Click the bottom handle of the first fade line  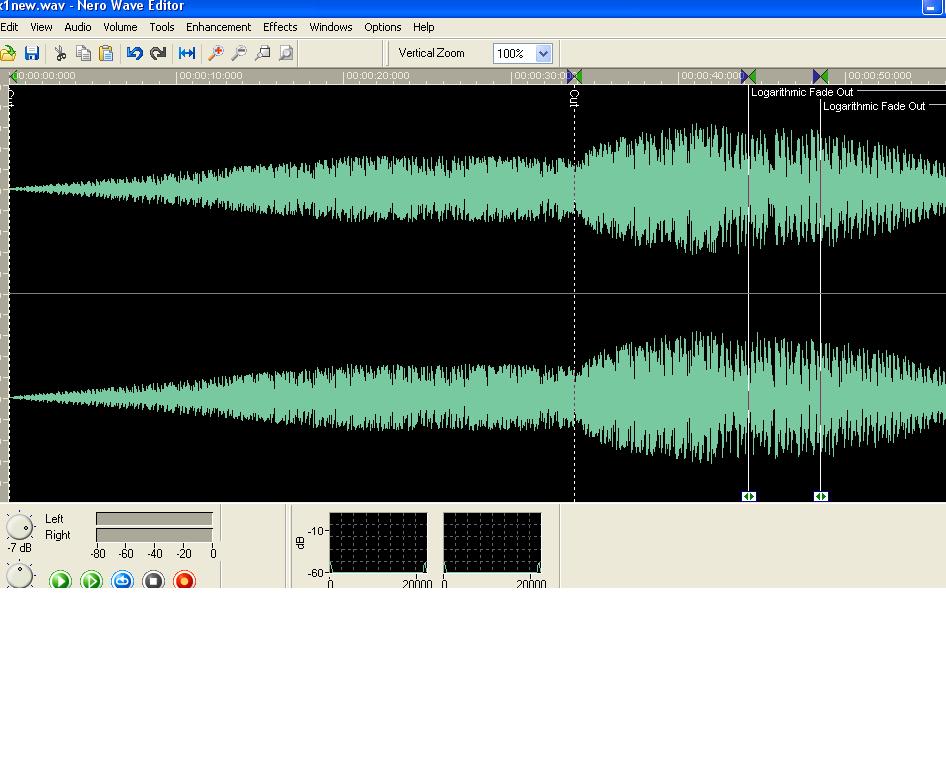(x=749, y=496)
